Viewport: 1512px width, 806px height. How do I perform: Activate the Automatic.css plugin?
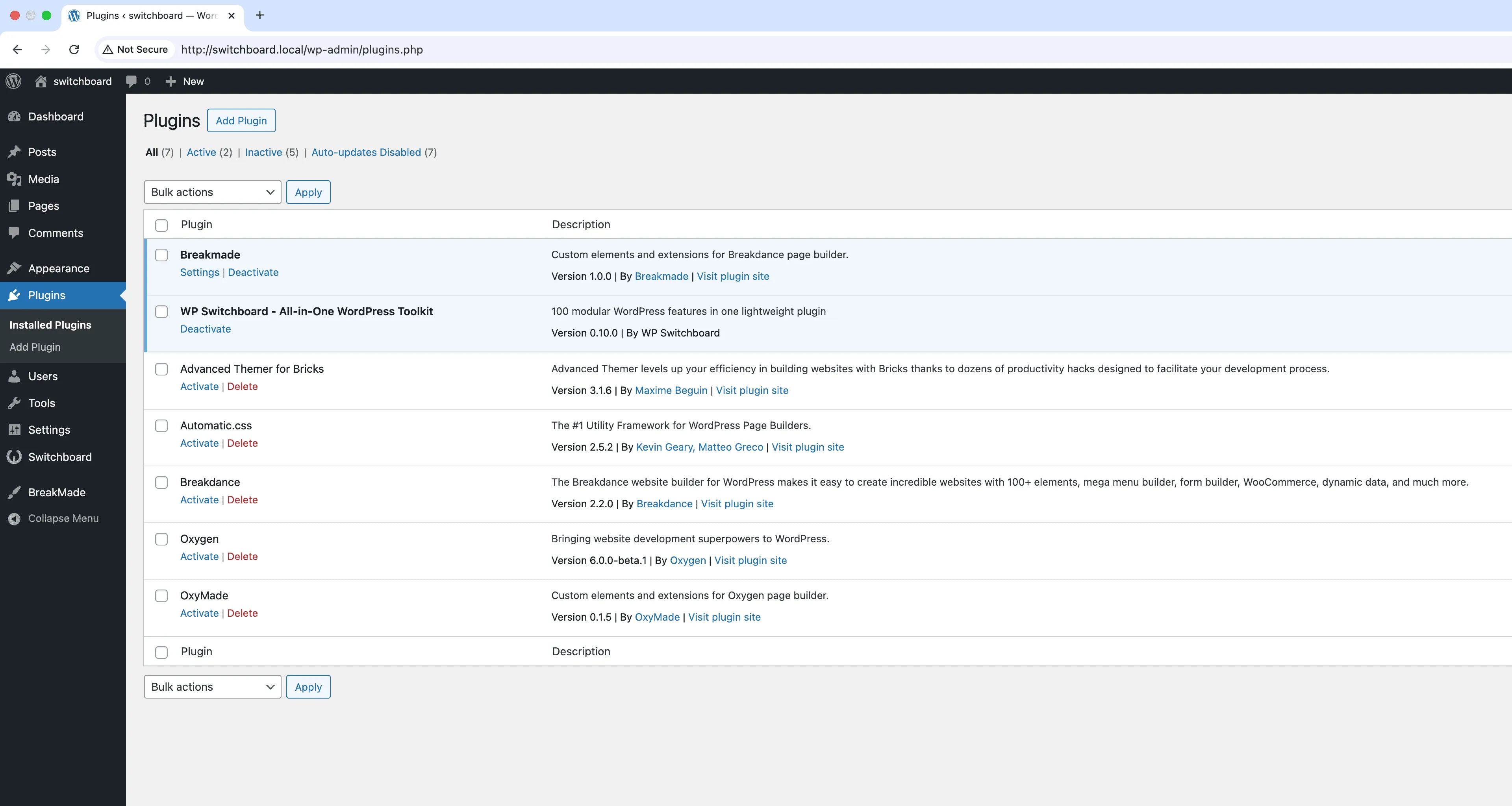198,443
